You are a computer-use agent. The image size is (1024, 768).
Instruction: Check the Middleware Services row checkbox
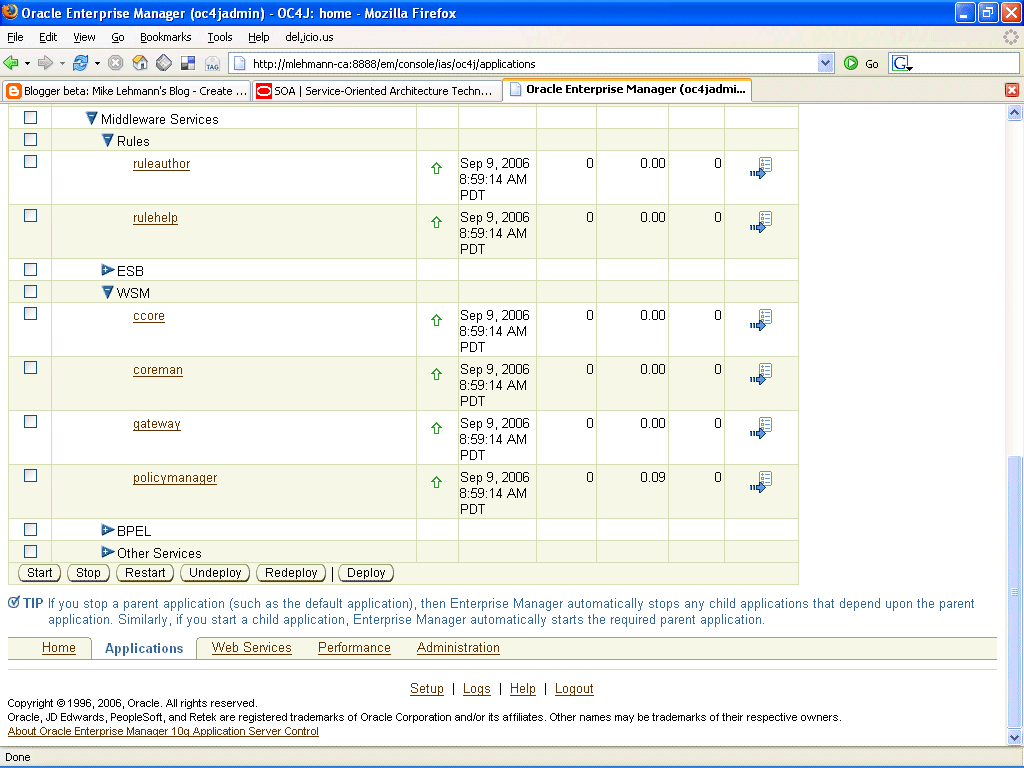31,118
